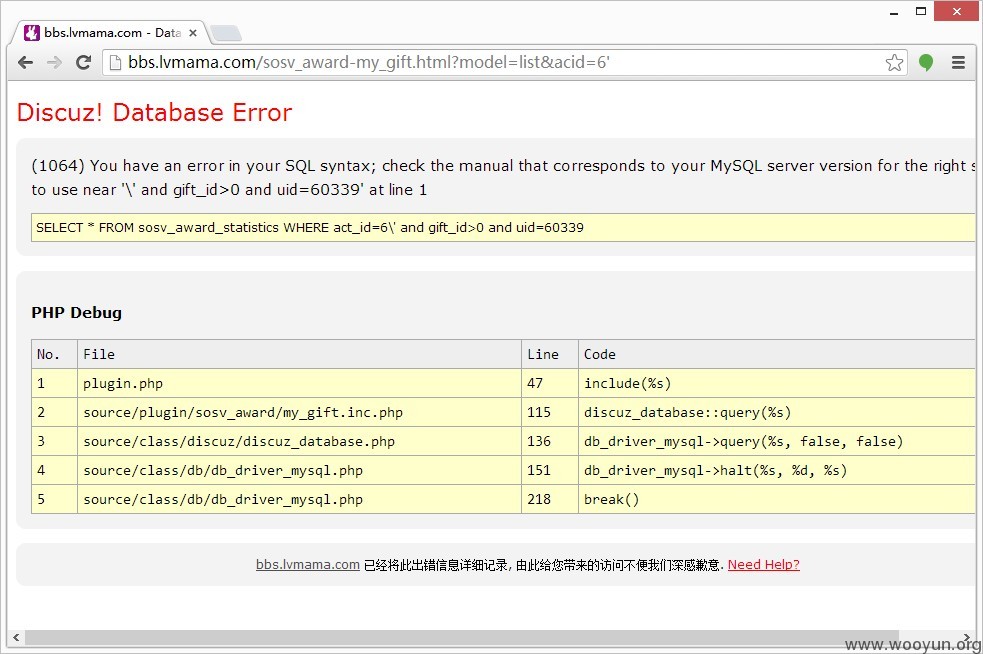Click the line number 218 cell
Viewport: 983px width, 654px height.
[x=549, y=498]
